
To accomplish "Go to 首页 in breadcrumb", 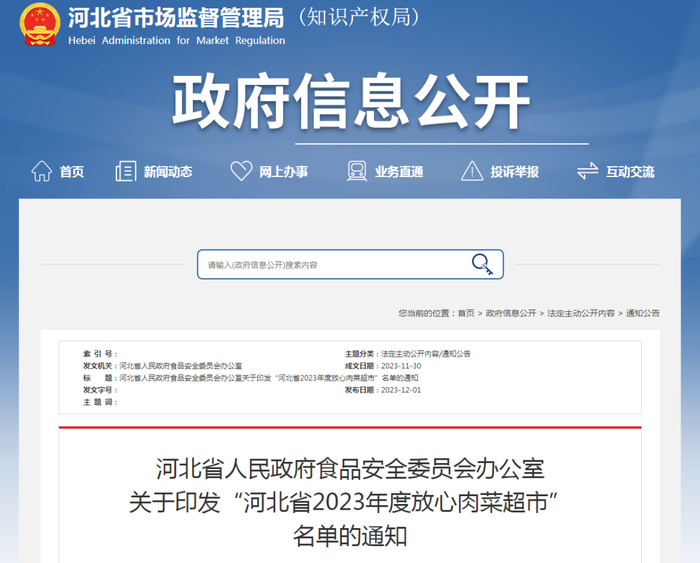I will [466, 313].
